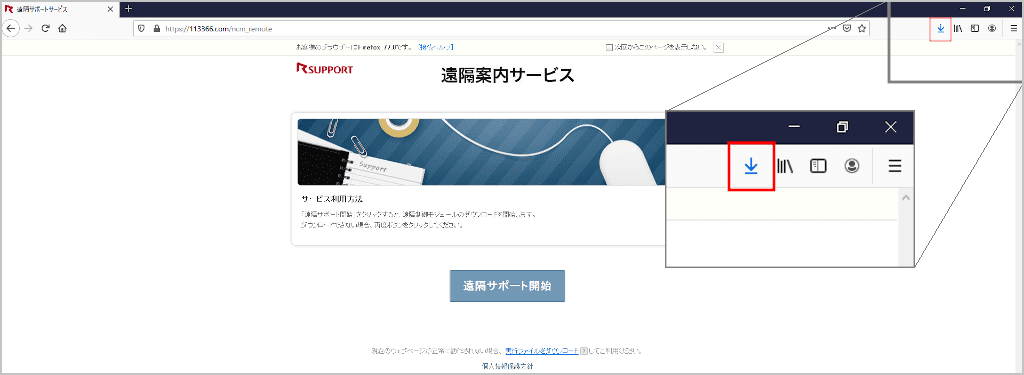This screenshot has height=375, width=1024.
Task: Click the 遠隔サポート開始 button
Action: [x=507, y=286]
